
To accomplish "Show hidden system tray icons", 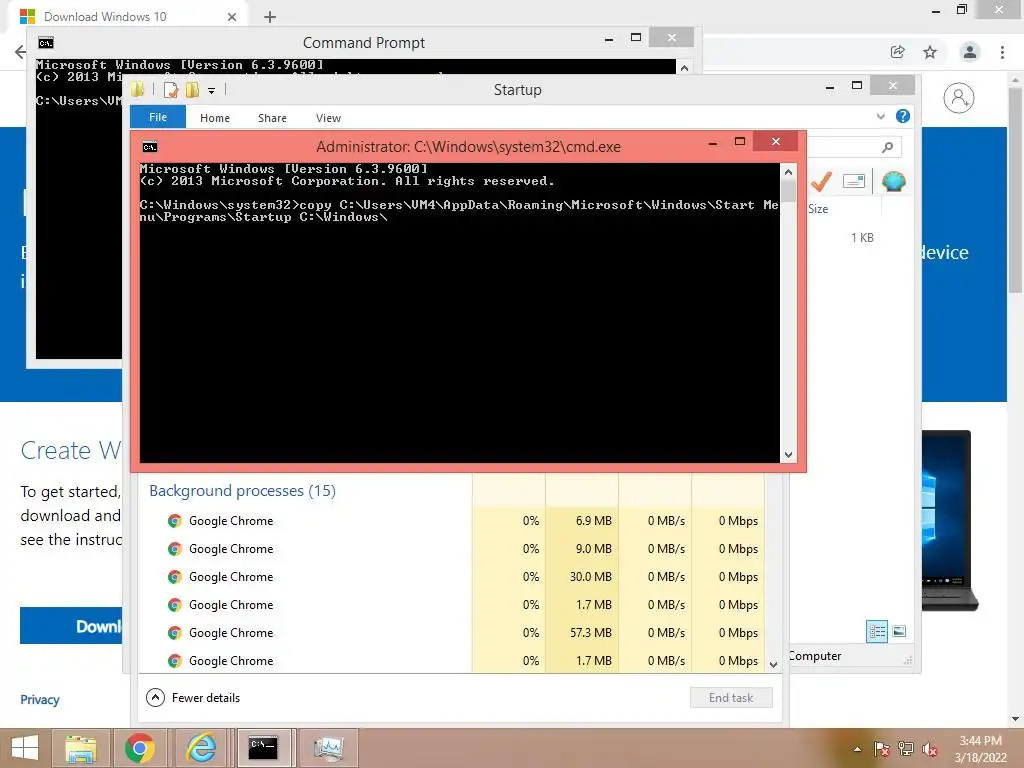I will [857, 749].
